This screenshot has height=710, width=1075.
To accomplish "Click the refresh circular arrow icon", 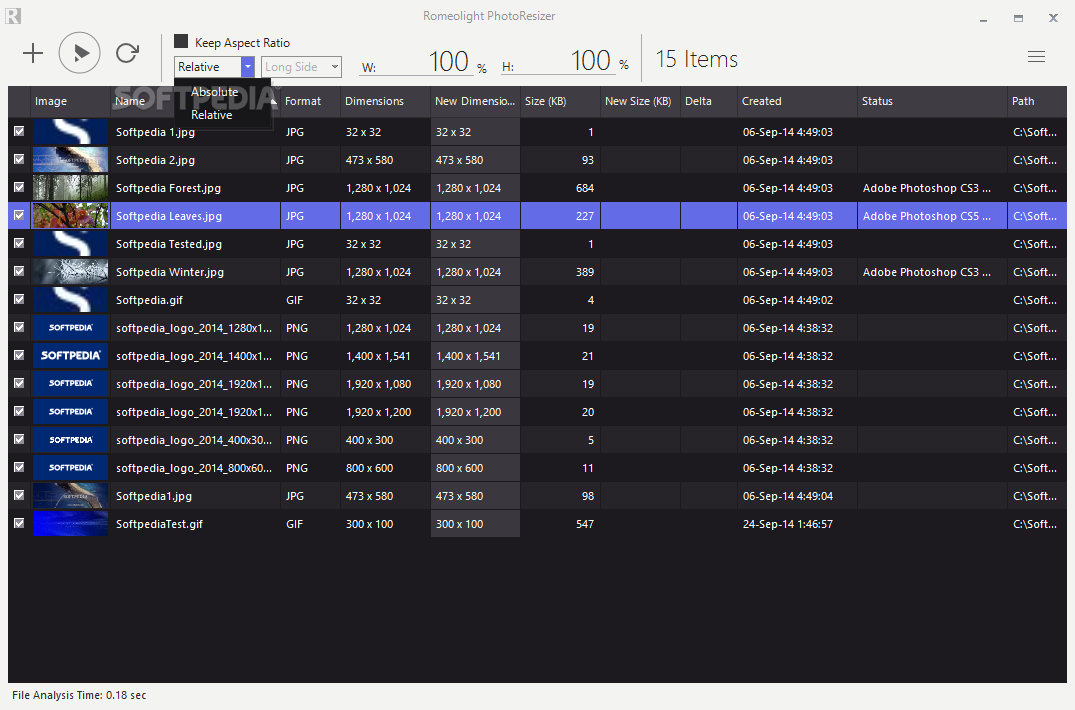I will coord(128,53).
